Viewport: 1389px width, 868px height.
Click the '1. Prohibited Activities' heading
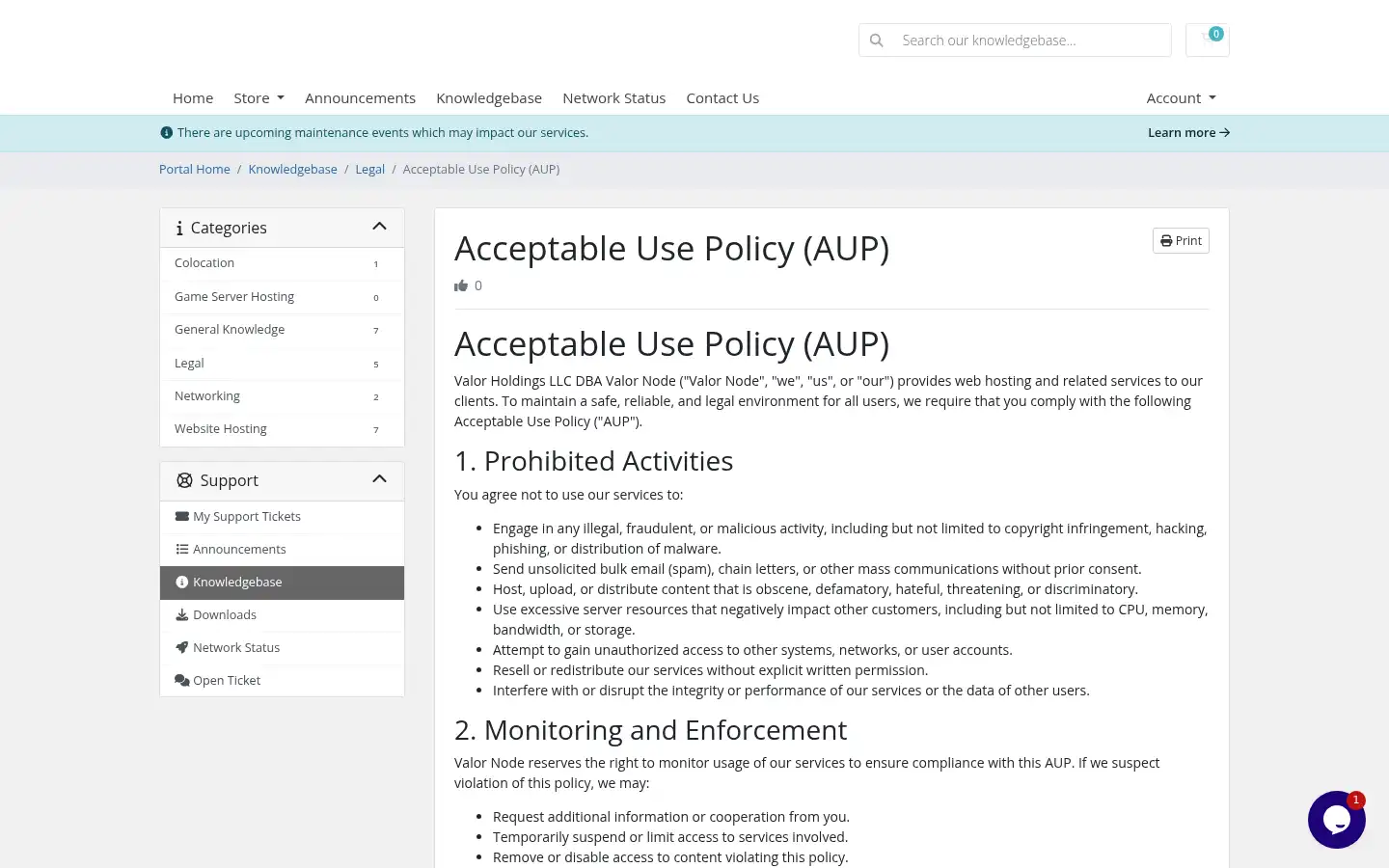coord(593,461)
